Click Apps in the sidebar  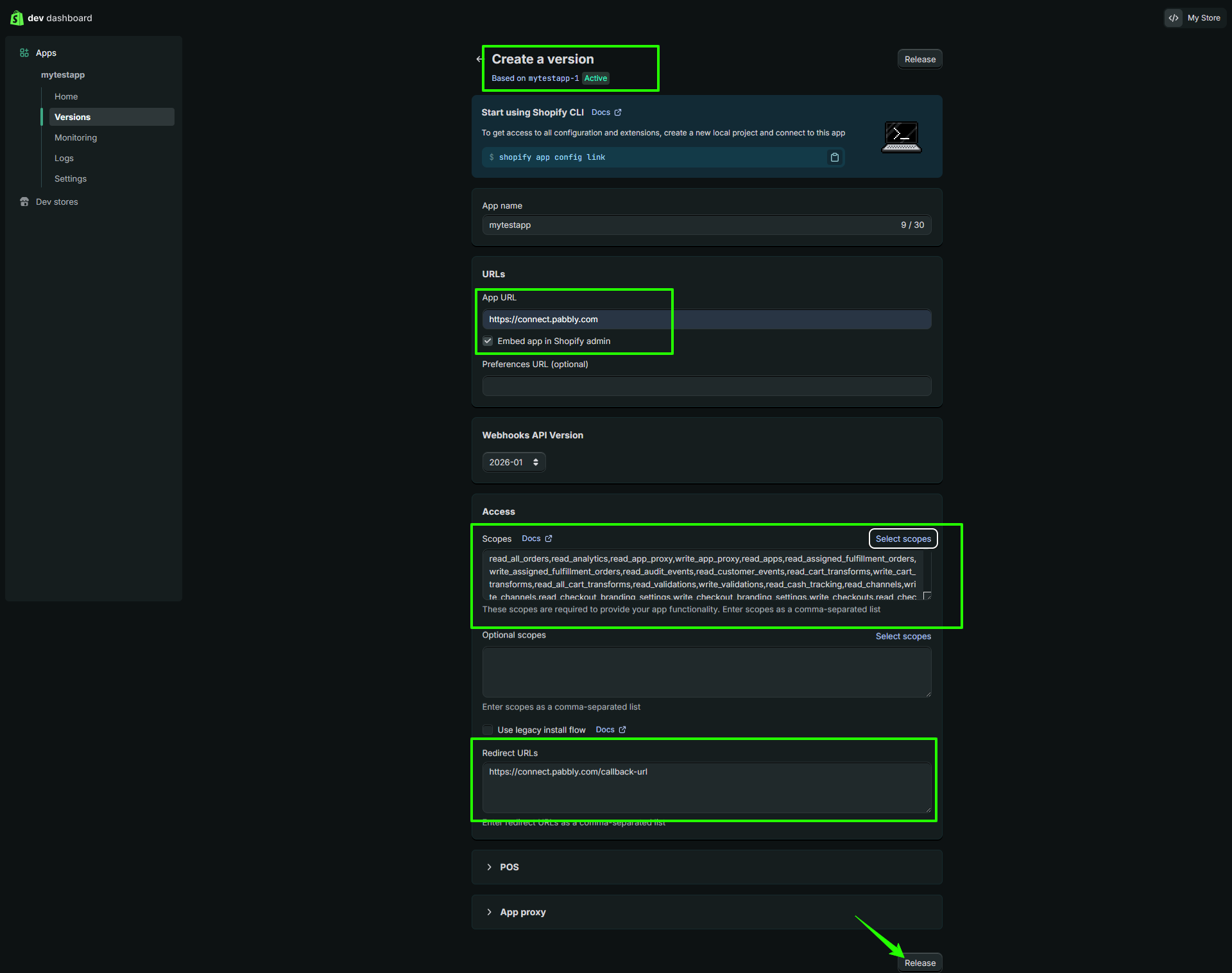(x=46, y=53)
